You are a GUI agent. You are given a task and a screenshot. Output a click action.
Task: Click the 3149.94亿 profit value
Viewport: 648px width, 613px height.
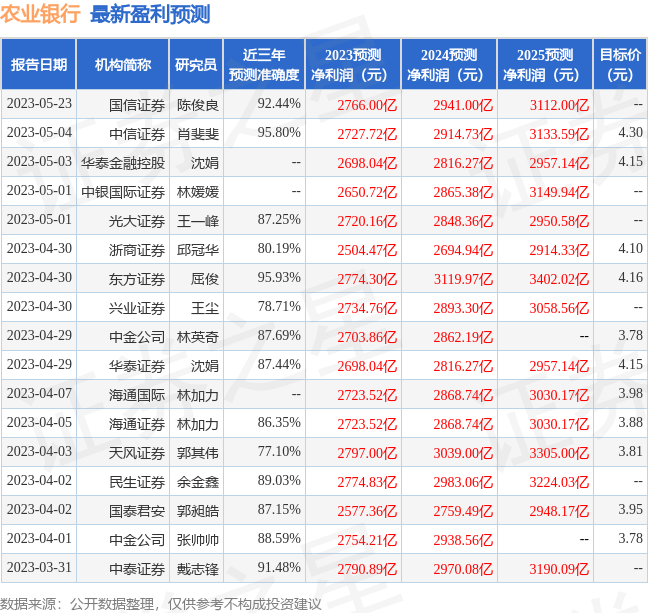tap(559, 192)
